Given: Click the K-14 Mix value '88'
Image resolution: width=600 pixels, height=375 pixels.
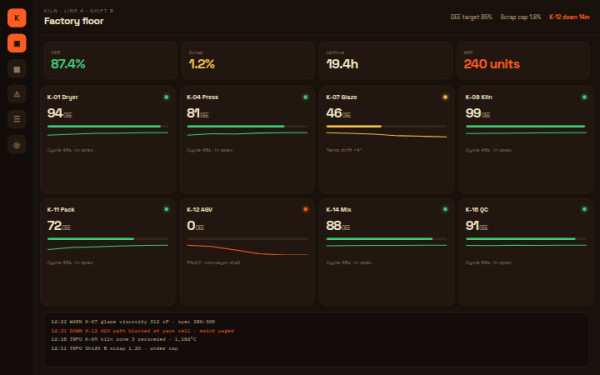Looking at the screenshot, I should (x=334, y=226).
